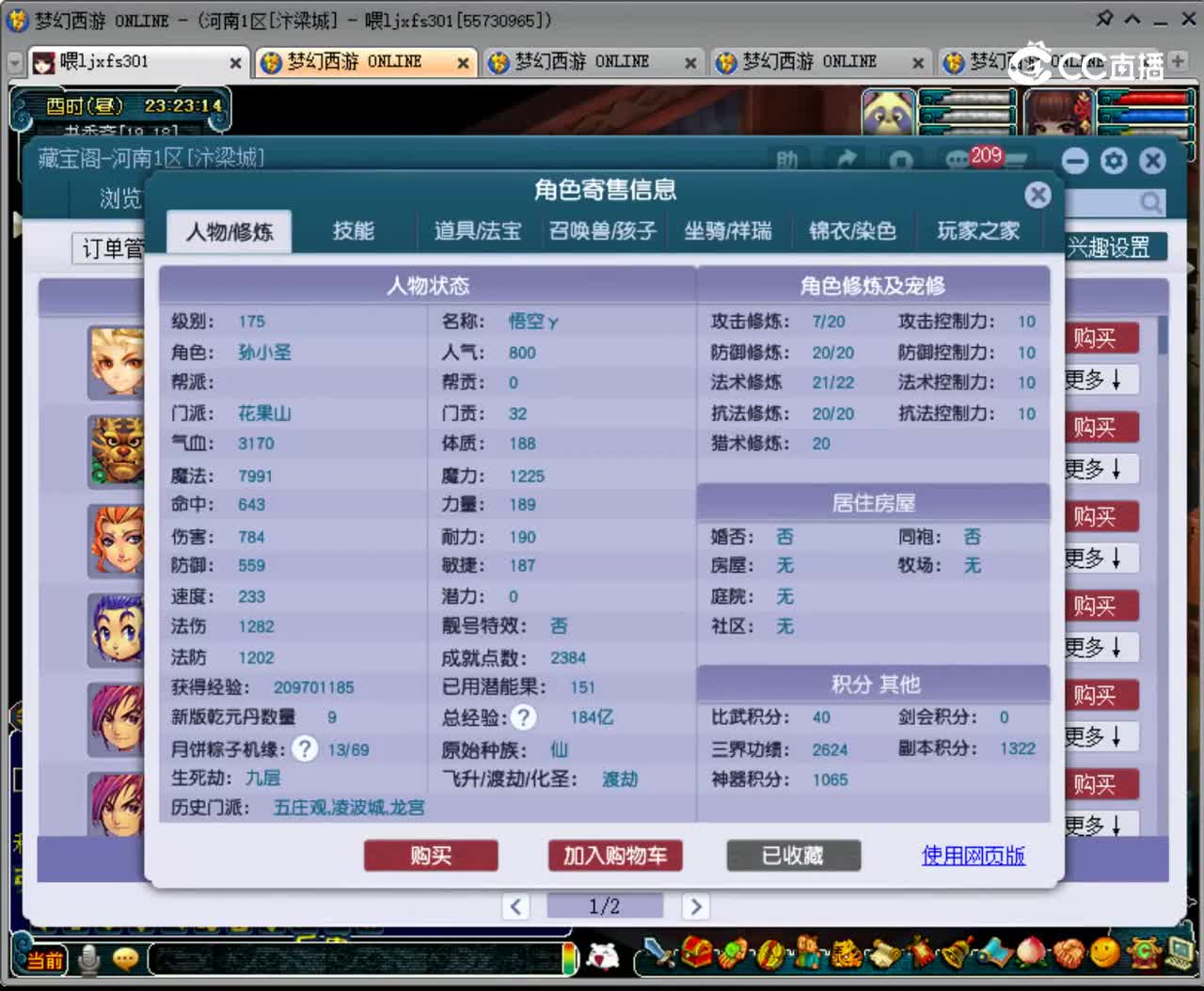Go to previous page arrow

515,906
